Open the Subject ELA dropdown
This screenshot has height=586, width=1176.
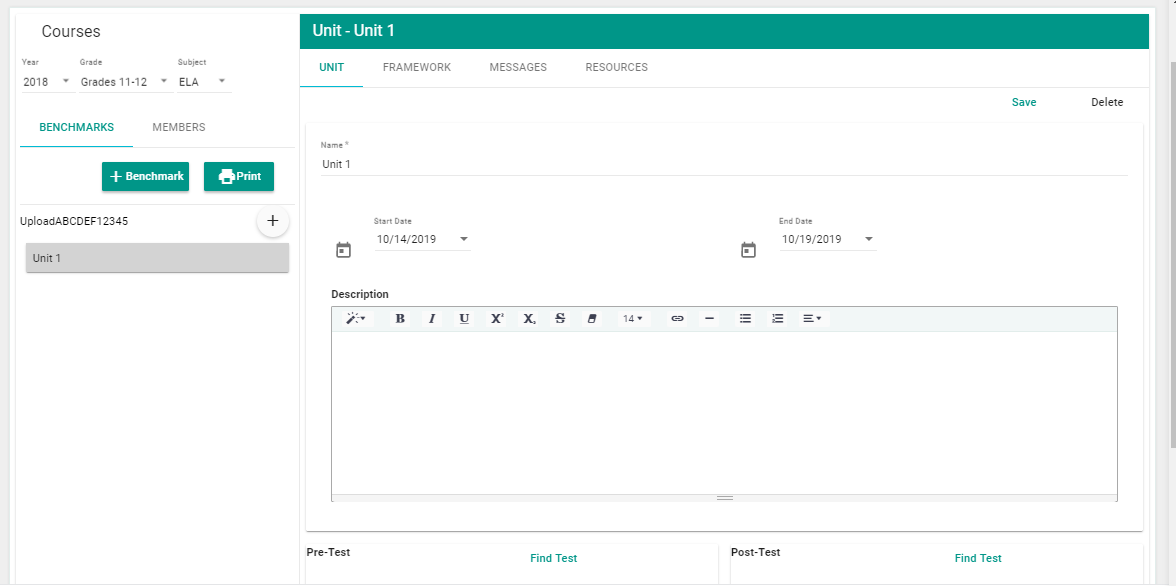pyautogui.click(x=204, y=82)
